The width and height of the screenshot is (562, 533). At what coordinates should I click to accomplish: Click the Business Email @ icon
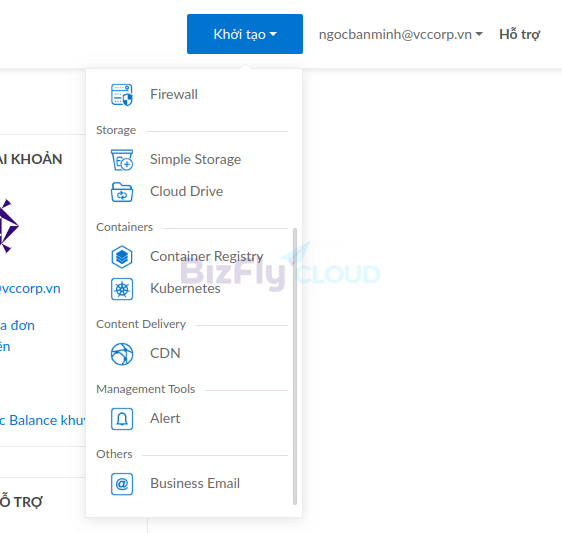tap(122, 484)
